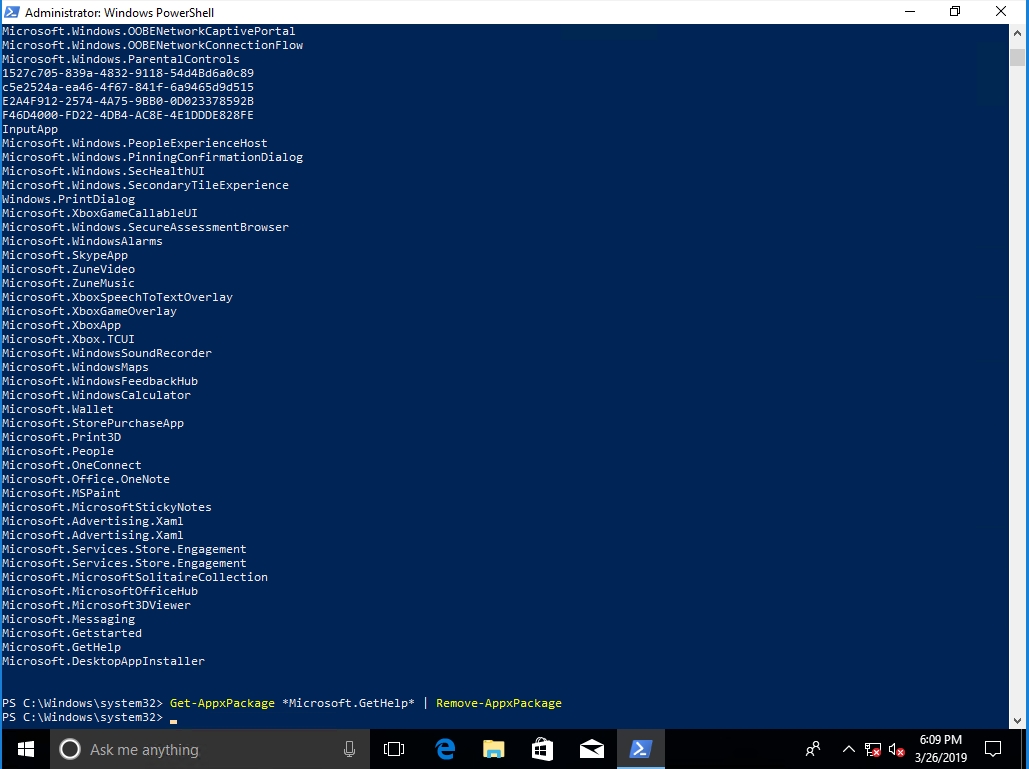Close the Administrator PowerShell window
1029x769 pixels.
pos(1001,12)
